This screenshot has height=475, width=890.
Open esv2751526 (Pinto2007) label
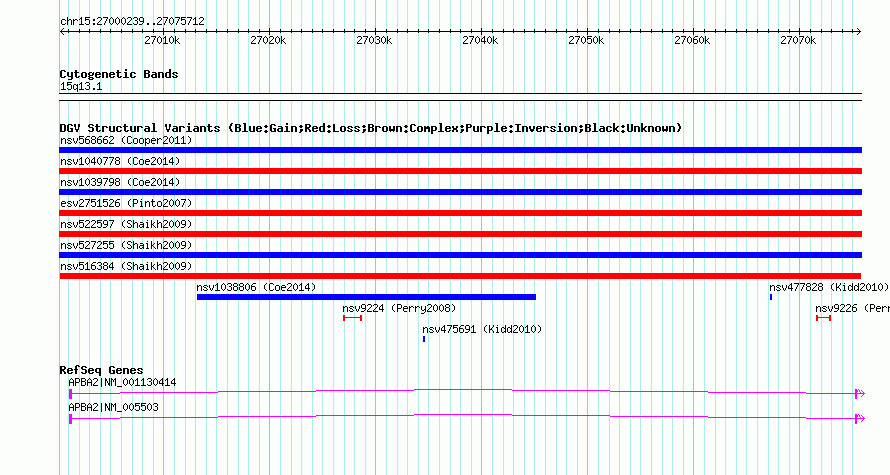[126, 203]
